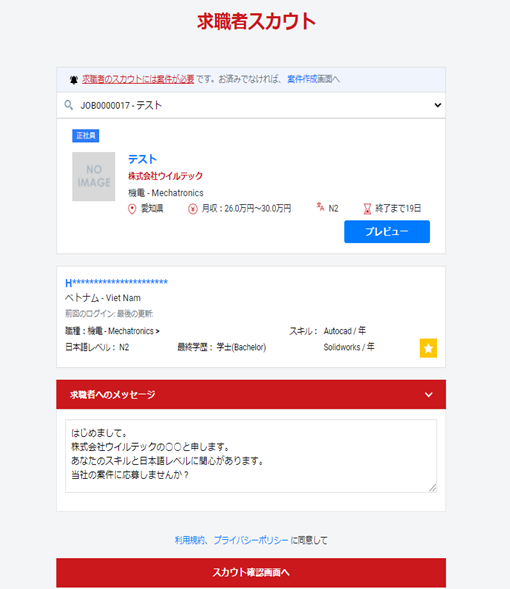
Task: Click the テスト job title link
Action: point(142,159)
